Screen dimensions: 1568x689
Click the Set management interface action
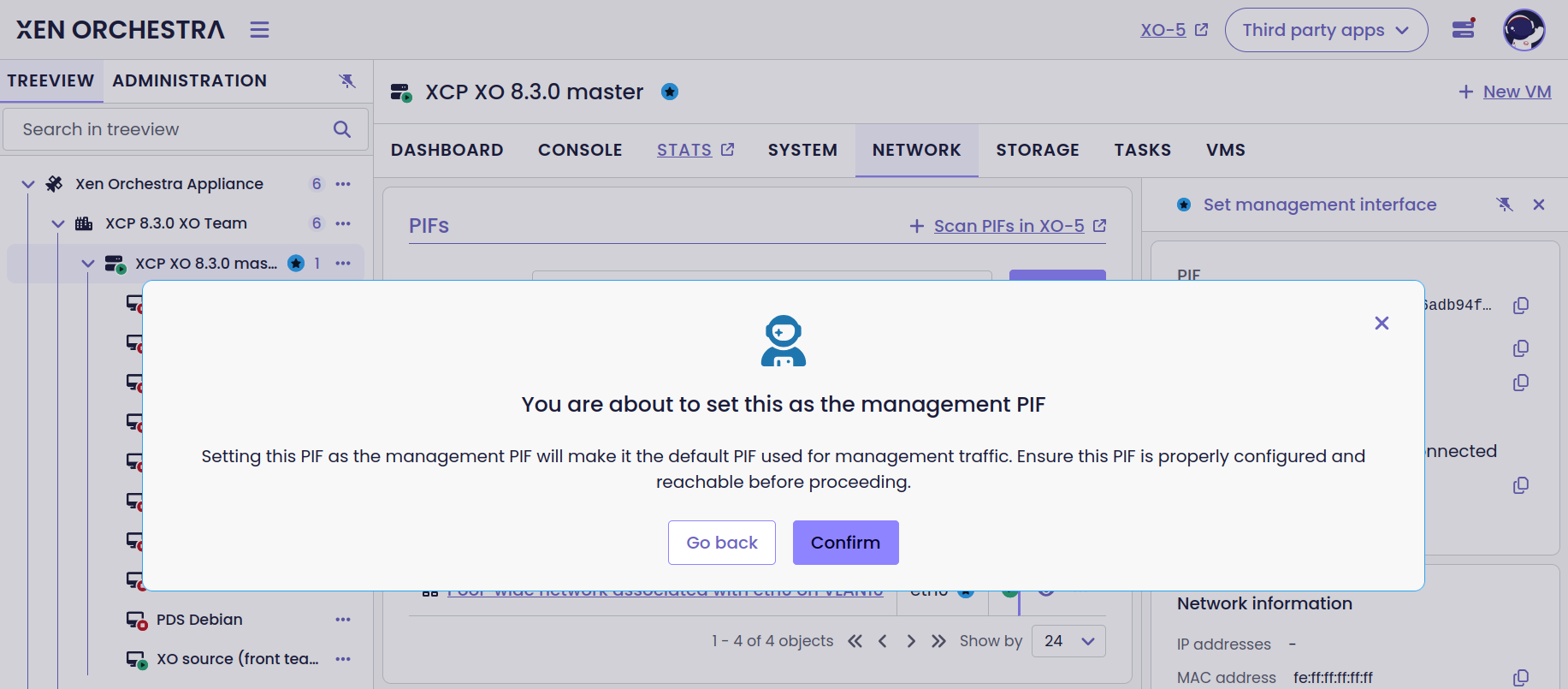click(1319, 205)
